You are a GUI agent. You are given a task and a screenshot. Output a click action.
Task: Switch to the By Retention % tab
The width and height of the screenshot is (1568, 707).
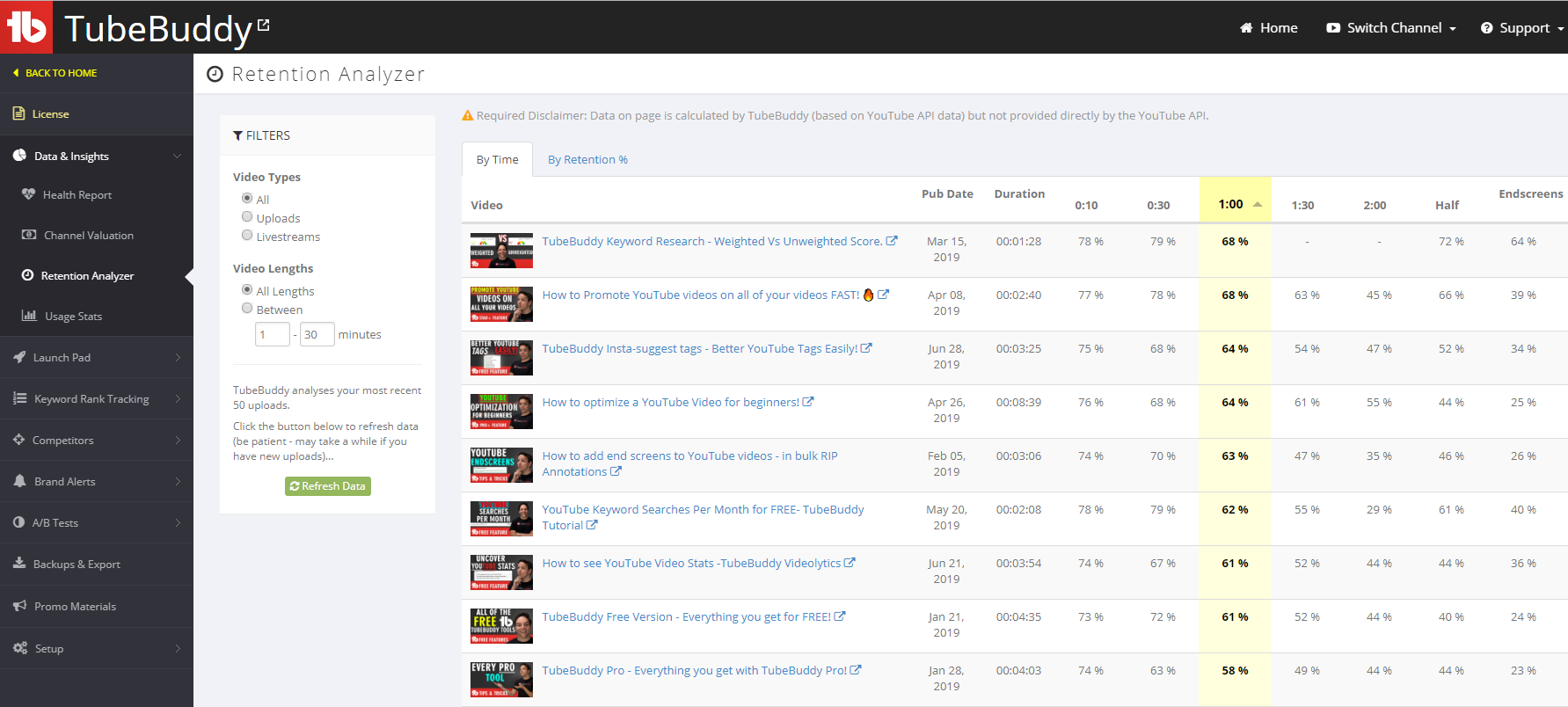(587, 160)
